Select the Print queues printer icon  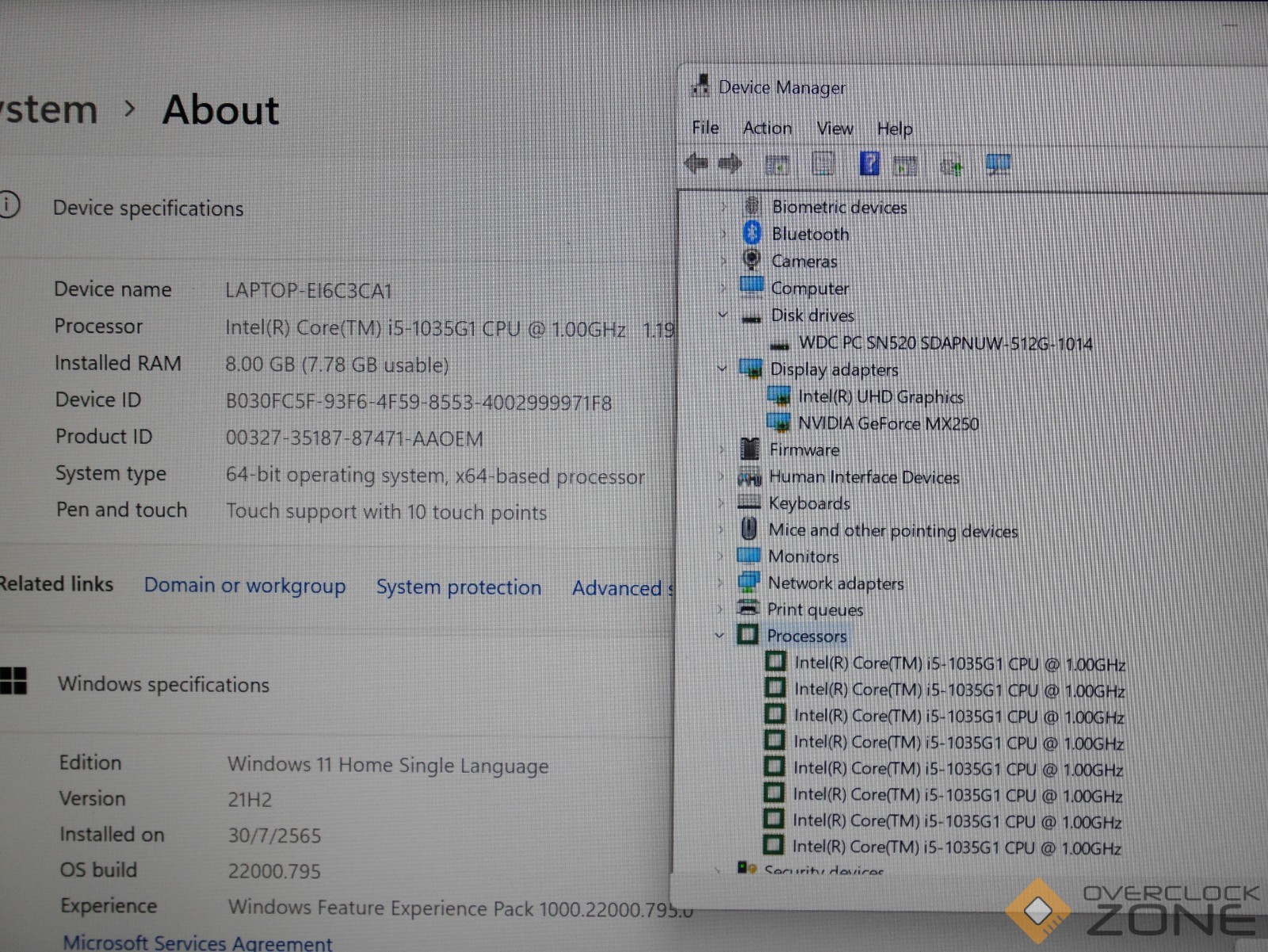tap(748, 609)
